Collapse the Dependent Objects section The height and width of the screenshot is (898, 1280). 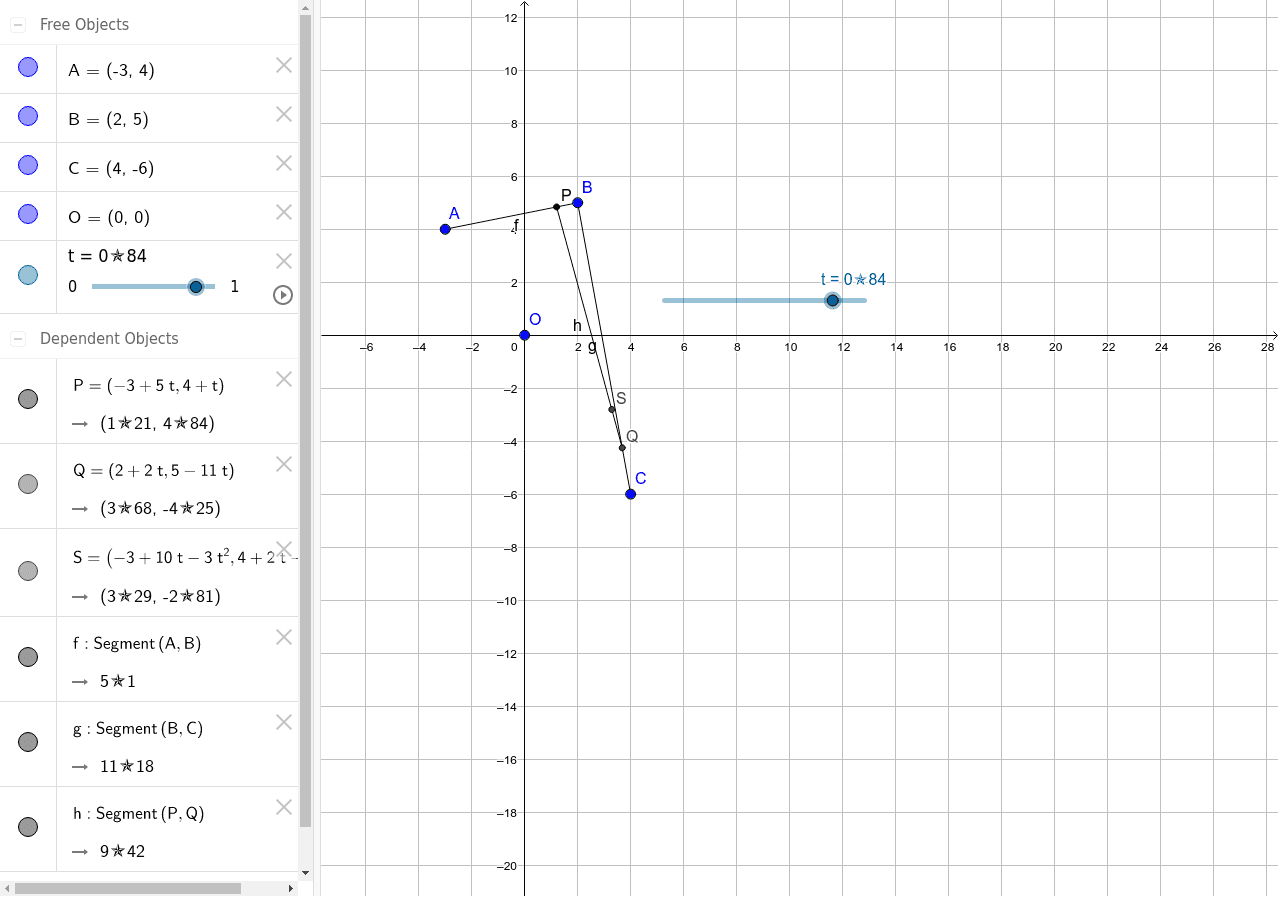click(16, 338)
